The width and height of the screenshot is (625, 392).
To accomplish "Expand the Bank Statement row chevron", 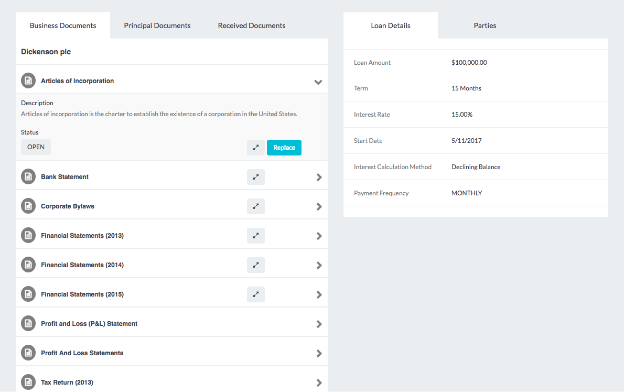I will (319, 177).
